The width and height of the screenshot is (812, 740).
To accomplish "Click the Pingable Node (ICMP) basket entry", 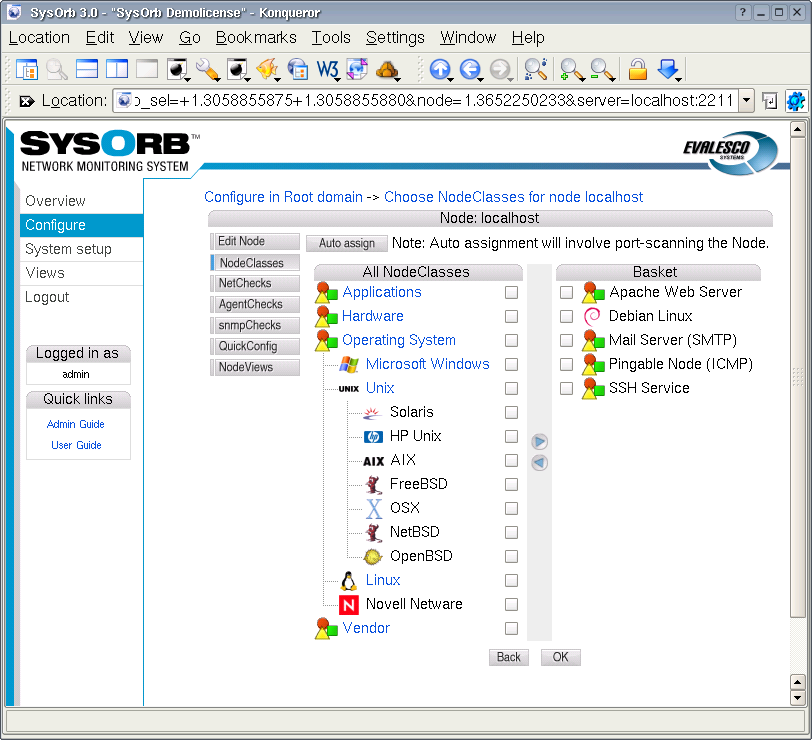I will point(680,365).
